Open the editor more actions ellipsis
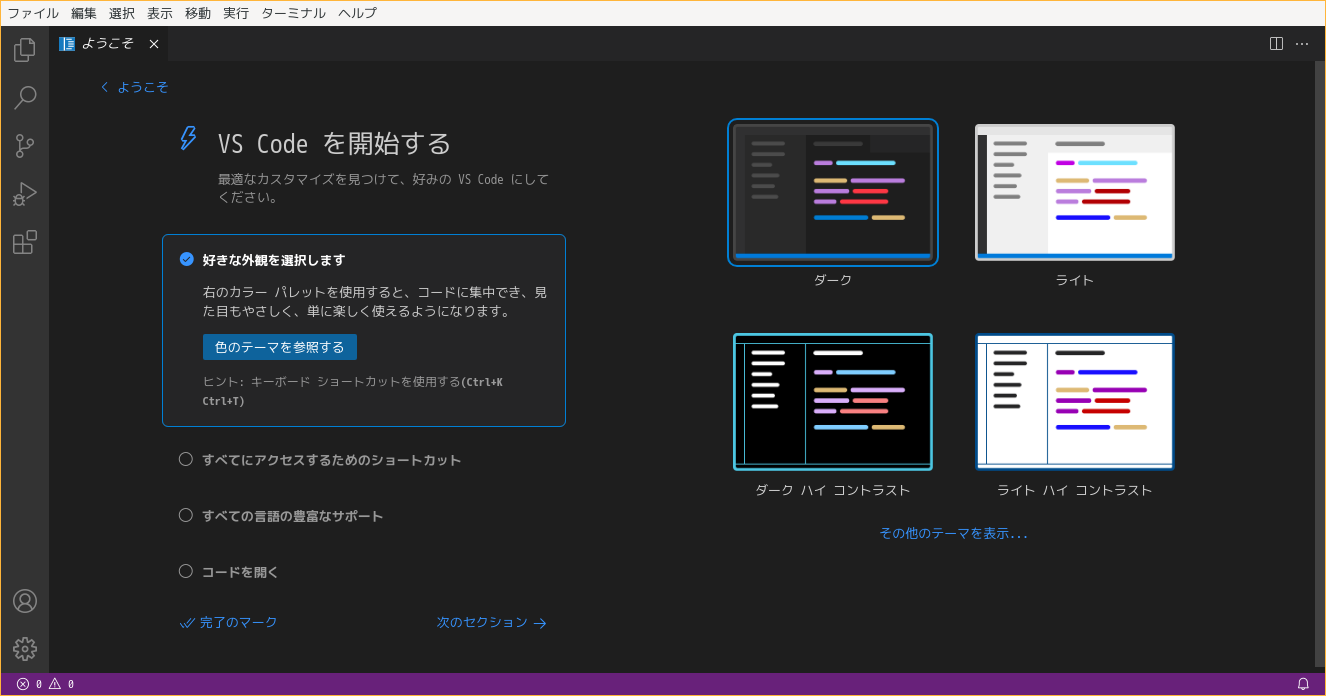Screen dimensions: 1326x696 pos(1302,43)
